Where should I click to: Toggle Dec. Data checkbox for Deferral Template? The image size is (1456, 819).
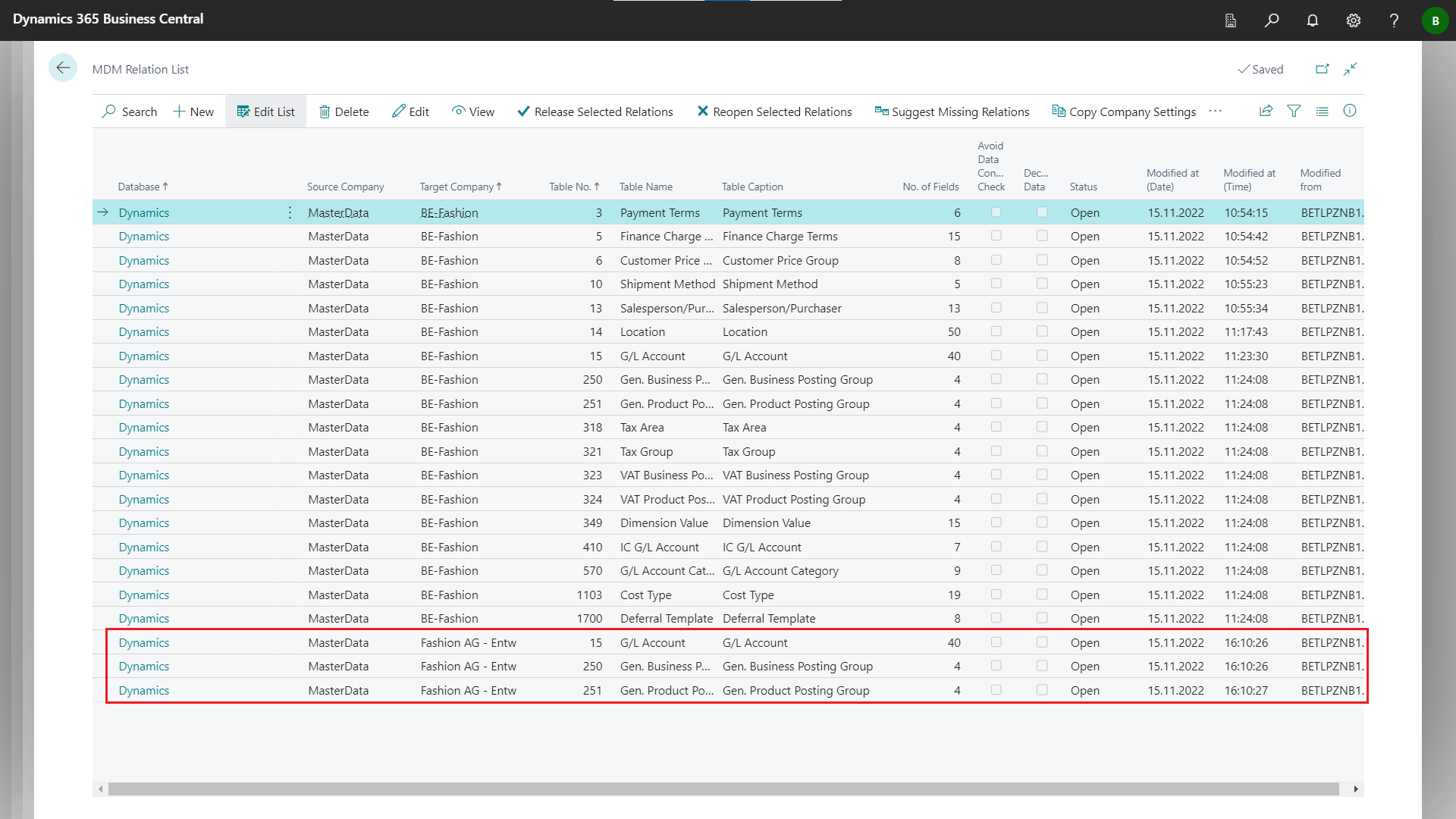click(1042, 618)
